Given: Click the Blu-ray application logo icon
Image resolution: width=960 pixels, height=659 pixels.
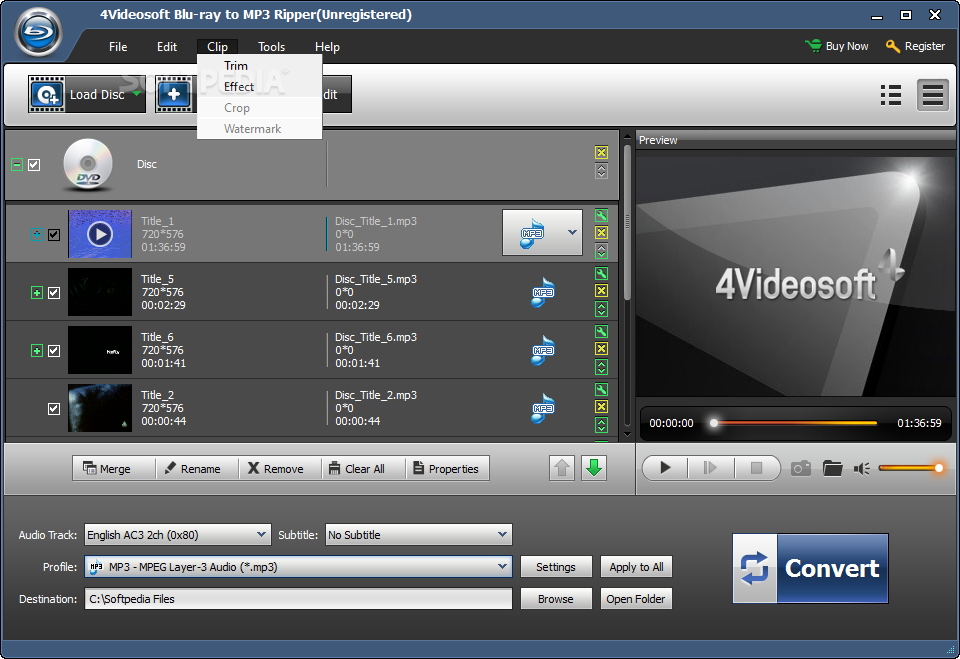Looking at the screenshot, I should (39, 32).
